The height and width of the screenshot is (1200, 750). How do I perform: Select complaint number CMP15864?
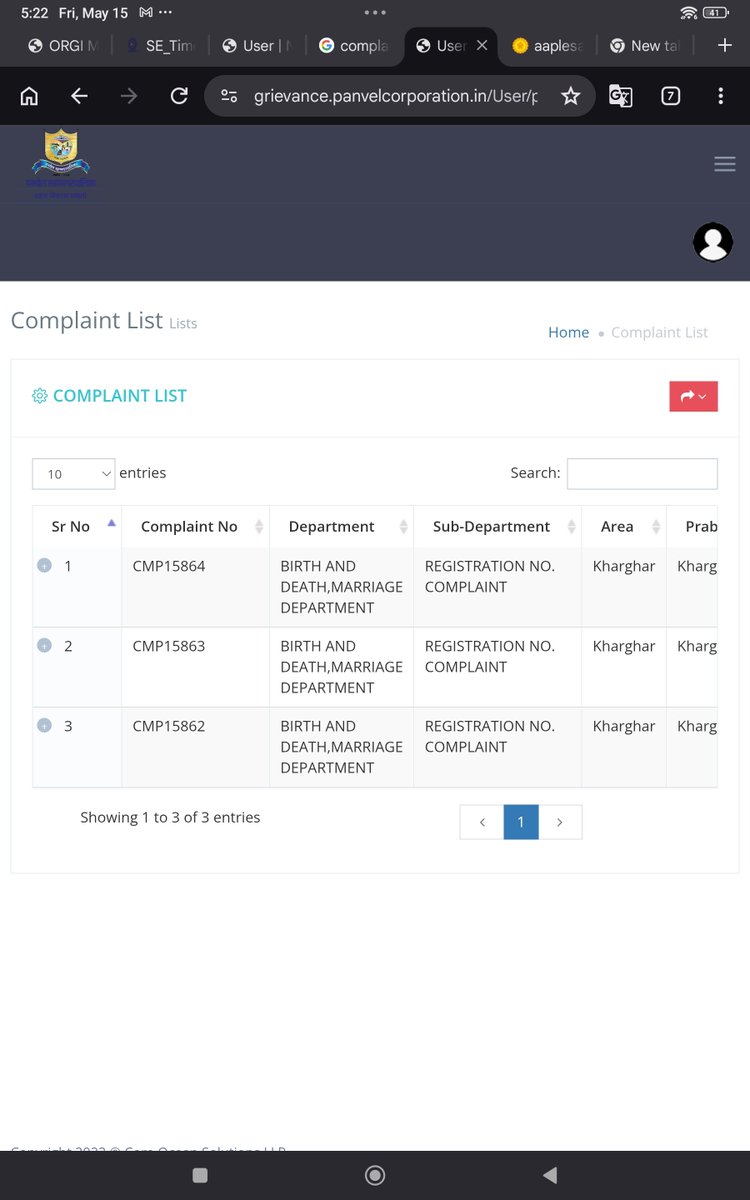click(x=169, y=566)
